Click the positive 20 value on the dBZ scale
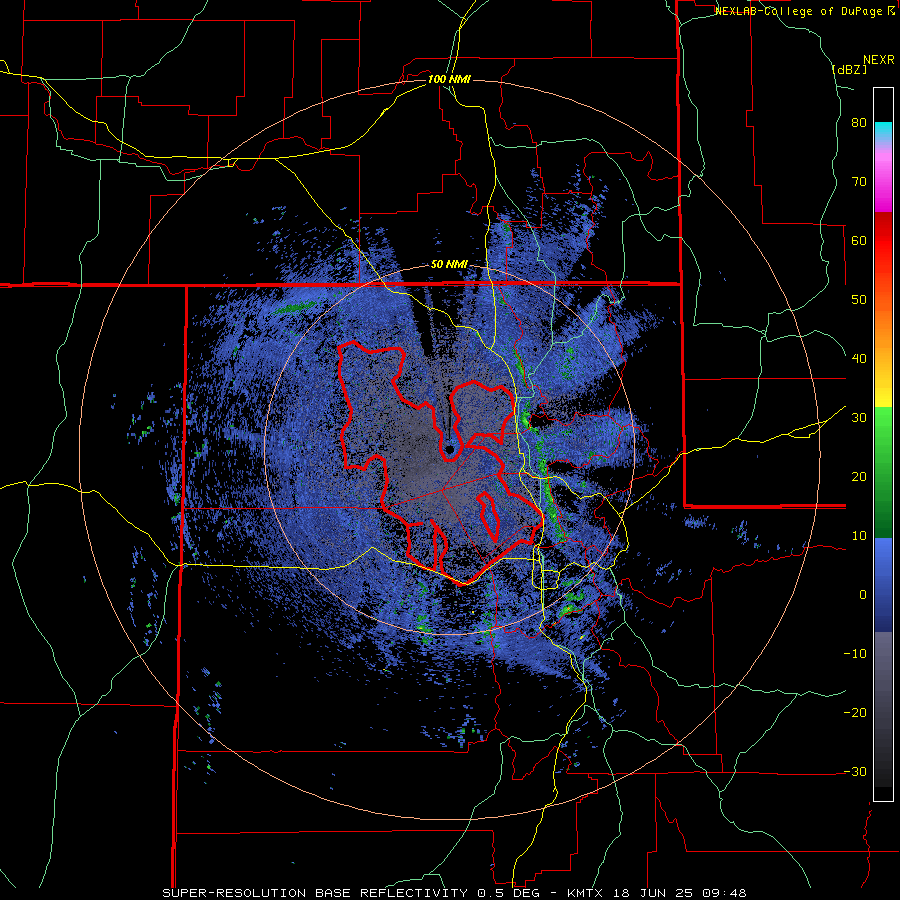900x900 pixels. pyautogui.click(x=859, y=478)
